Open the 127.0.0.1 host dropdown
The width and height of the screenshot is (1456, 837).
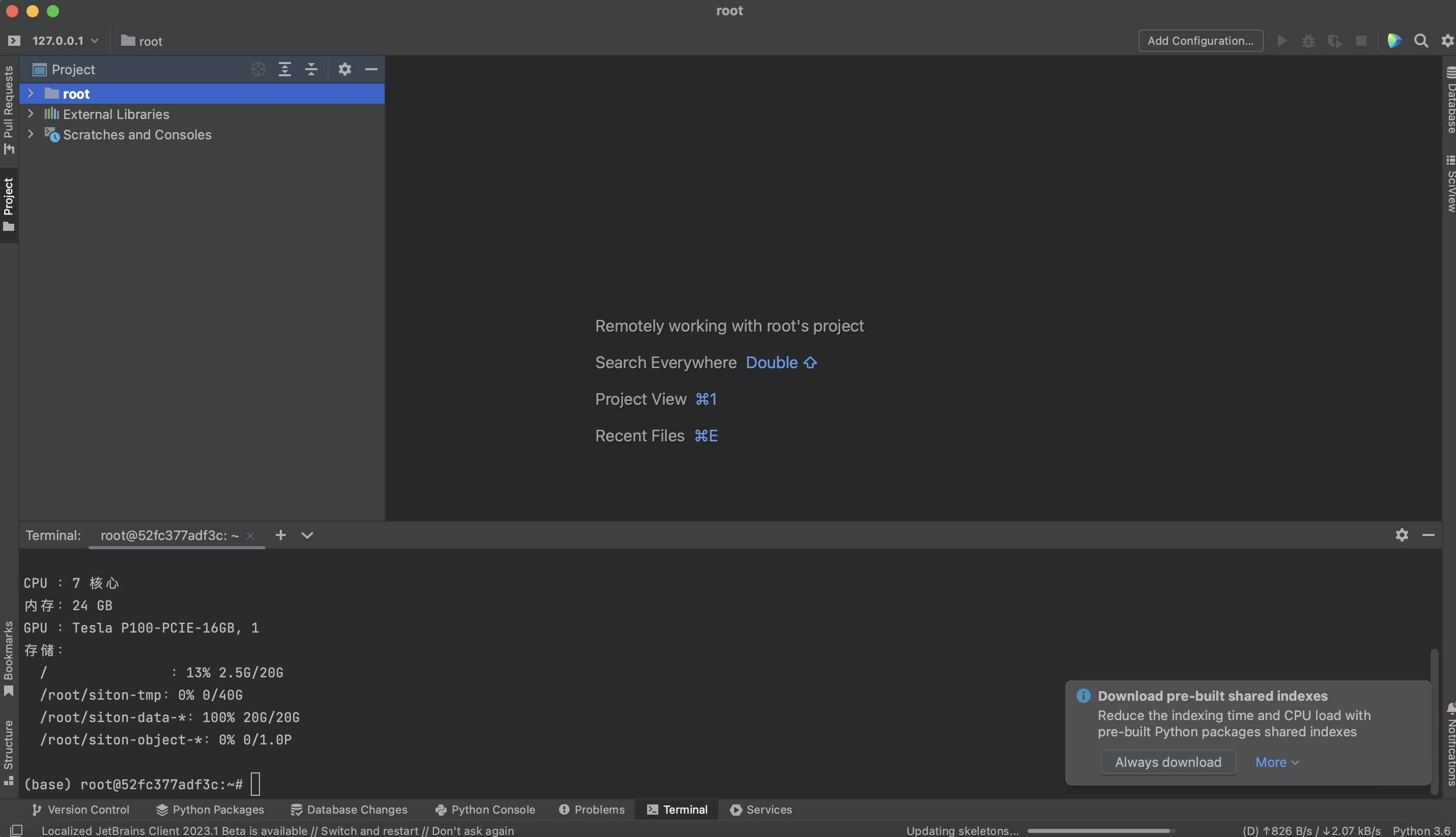[66, 41]
